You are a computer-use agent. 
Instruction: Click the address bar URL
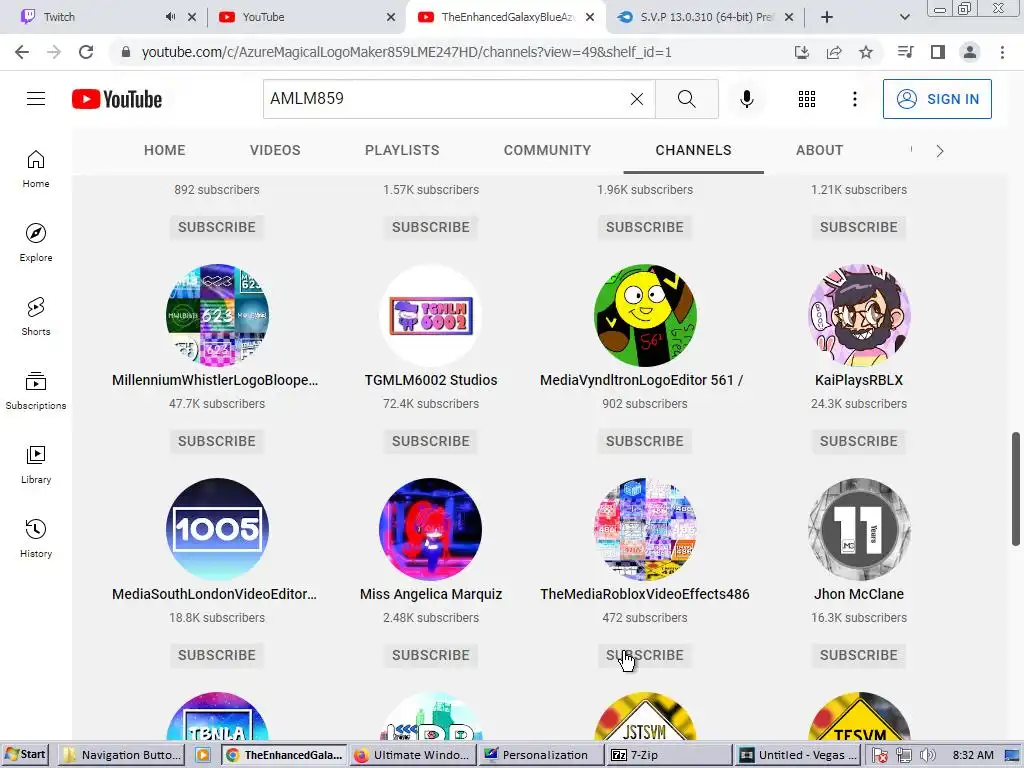point(406,52)
